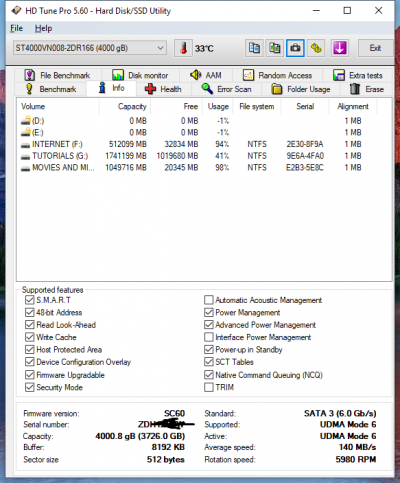The image size is (400, 483).
Task: Select the 1019680 MB free space cell
Action: pos(177,156)
